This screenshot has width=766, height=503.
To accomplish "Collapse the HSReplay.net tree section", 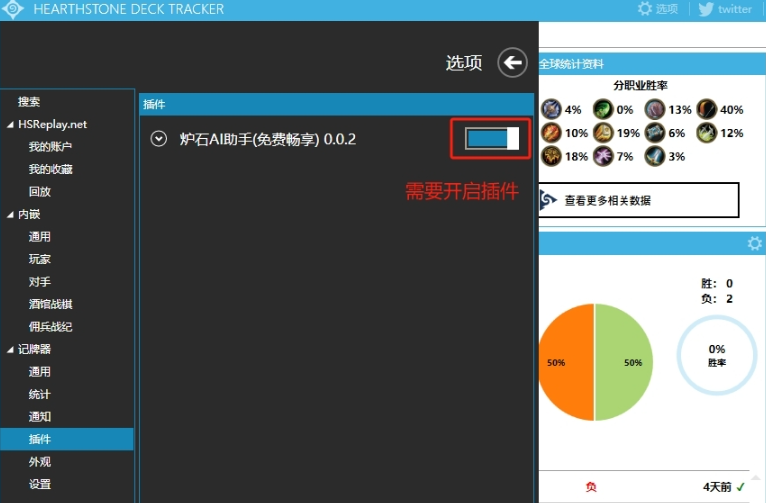I will click(x=10, y=125).
